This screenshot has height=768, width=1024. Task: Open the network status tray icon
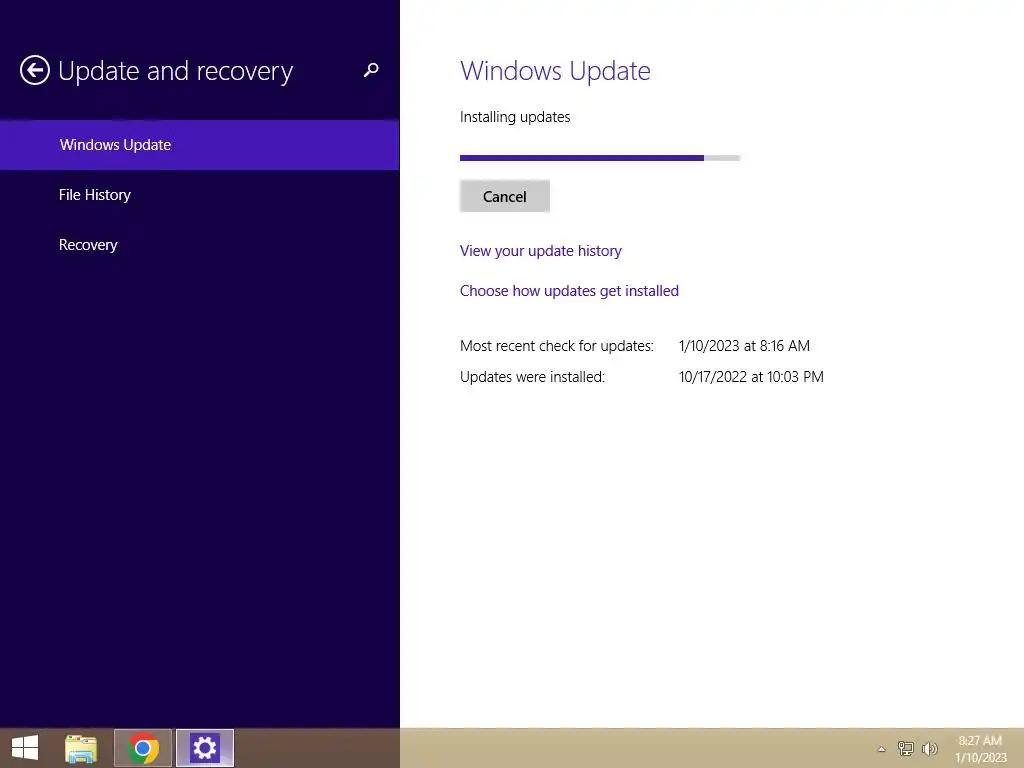click(x=905, y=748)
